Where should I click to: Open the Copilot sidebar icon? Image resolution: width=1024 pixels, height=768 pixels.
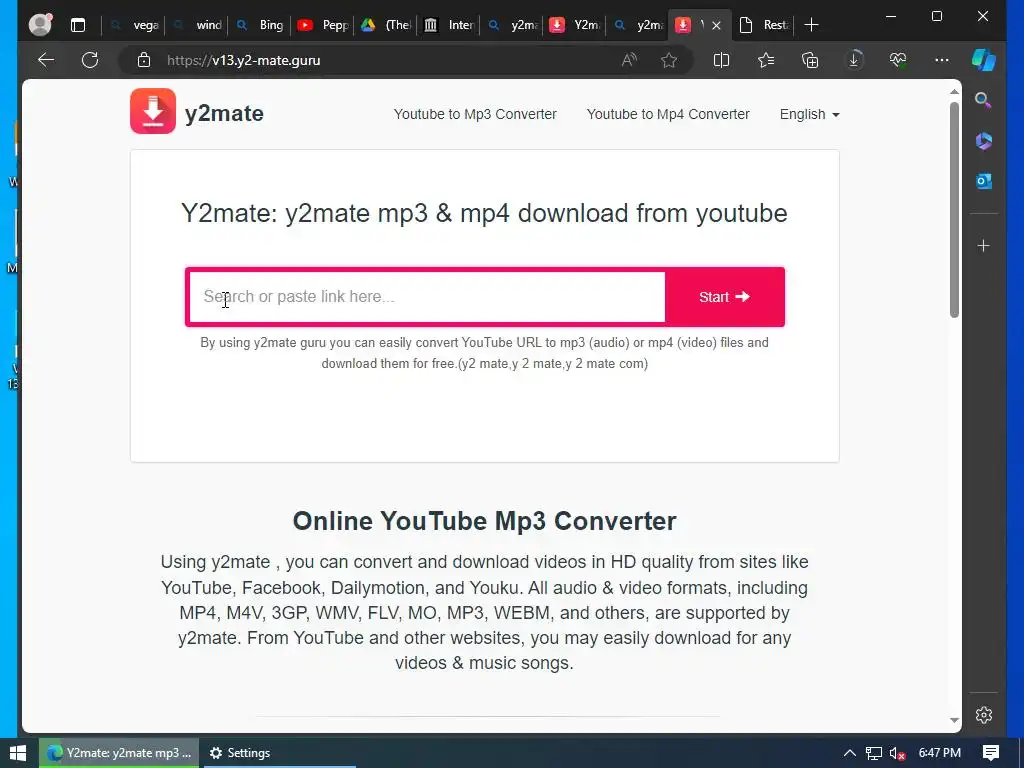(x=984, y=60)
